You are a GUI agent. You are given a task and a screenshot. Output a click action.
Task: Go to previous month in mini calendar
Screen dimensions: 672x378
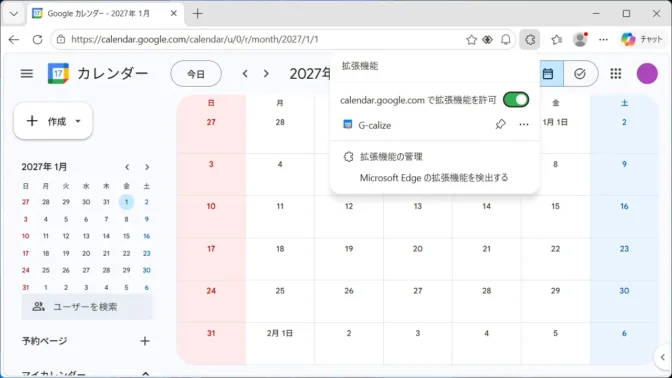click(x=127, y=167)
